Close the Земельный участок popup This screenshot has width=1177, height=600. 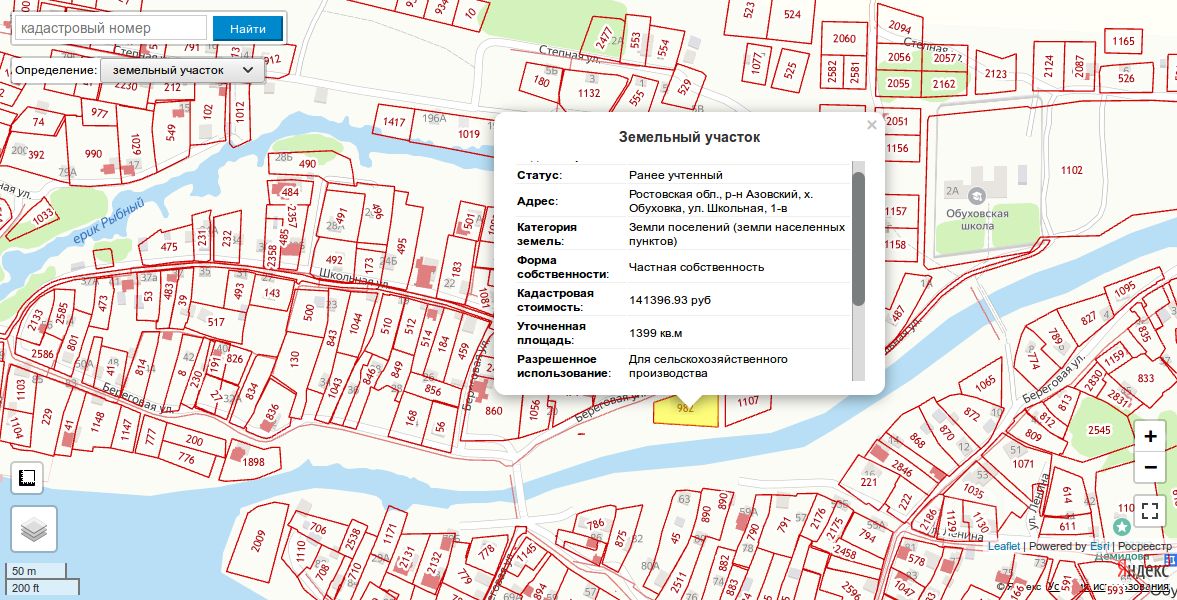871,125
